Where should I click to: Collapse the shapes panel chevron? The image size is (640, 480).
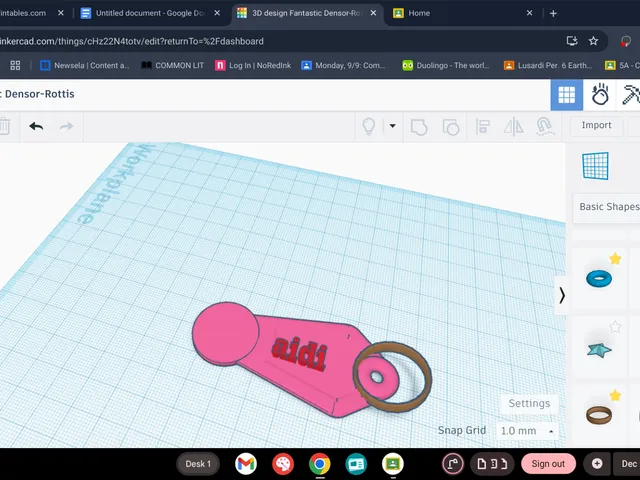click(x=562, y=295)
